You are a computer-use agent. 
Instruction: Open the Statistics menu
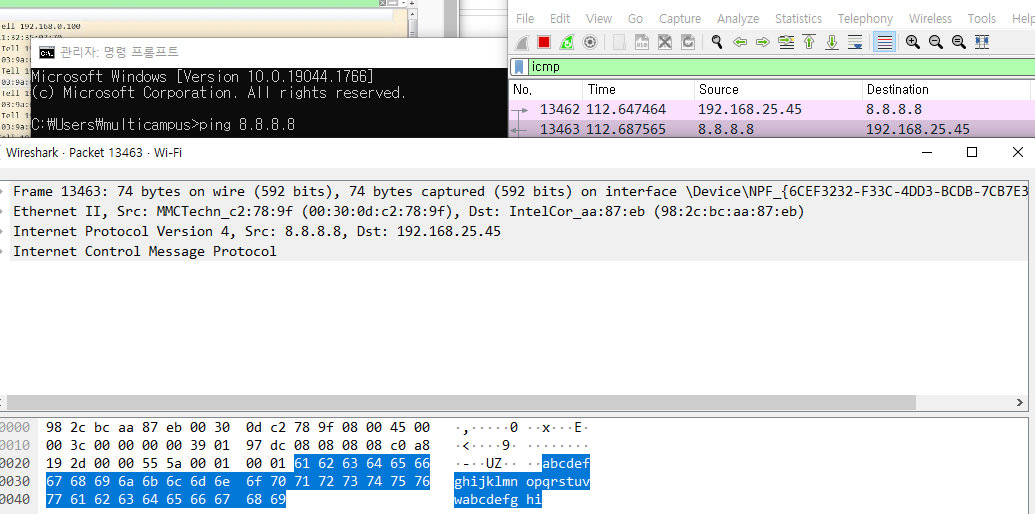tap(798, 18)
